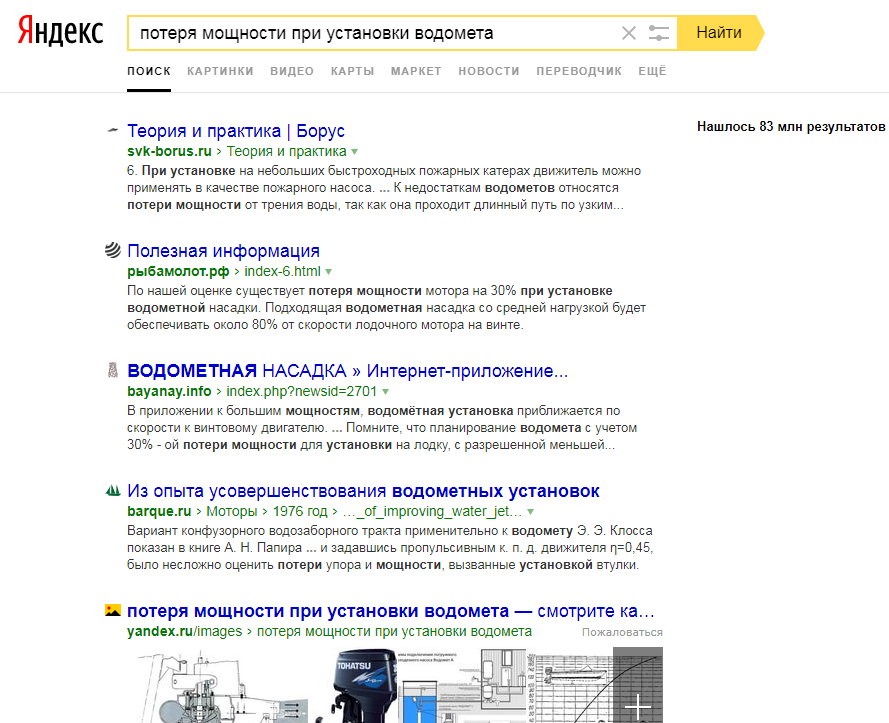Clear the search query with the X icon

[x=629, y=33]
